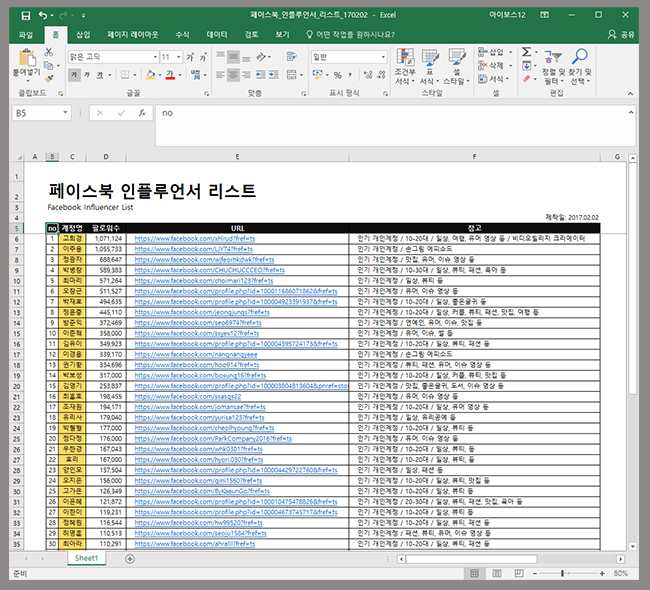Image resolution: width=650 pixels, height=590 pixels.
Task: Click the Save icon in the title bar
Action: (x=26, y=16)
